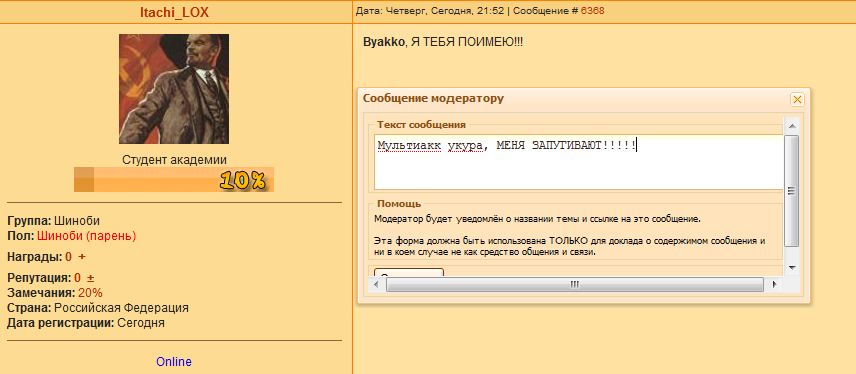Click the Модератор будет уведомлён help sentence

coord(537,219)
